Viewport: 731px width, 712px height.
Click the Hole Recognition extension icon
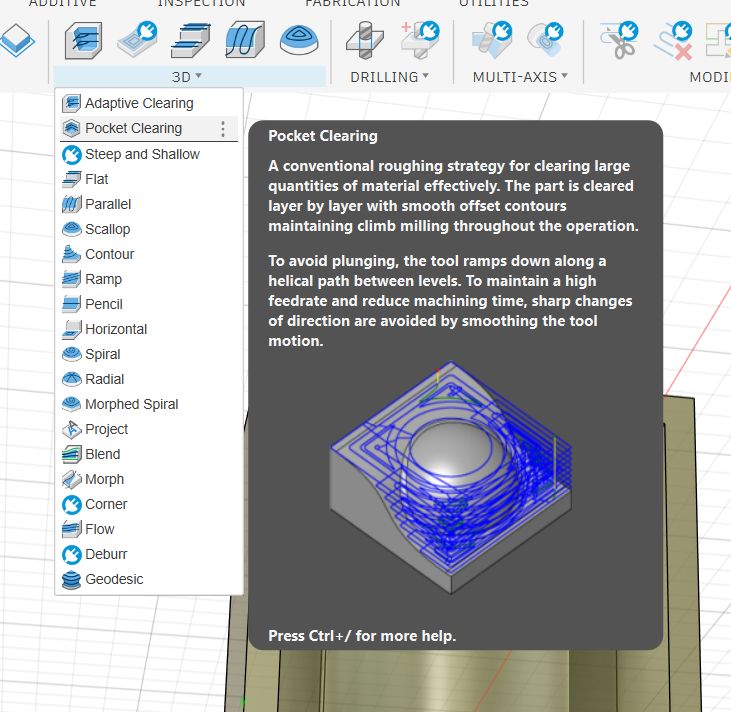pyautogui.click(x=420, y=40)
